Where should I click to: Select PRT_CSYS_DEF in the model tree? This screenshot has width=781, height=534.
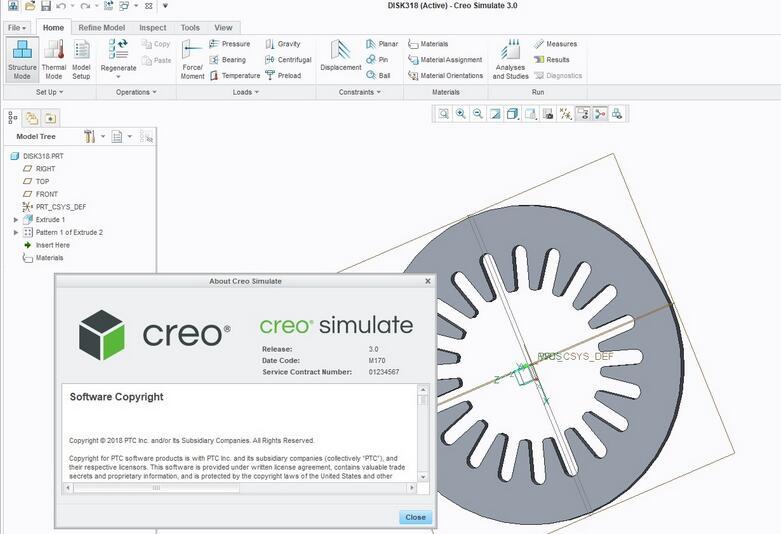pos(55,207)
